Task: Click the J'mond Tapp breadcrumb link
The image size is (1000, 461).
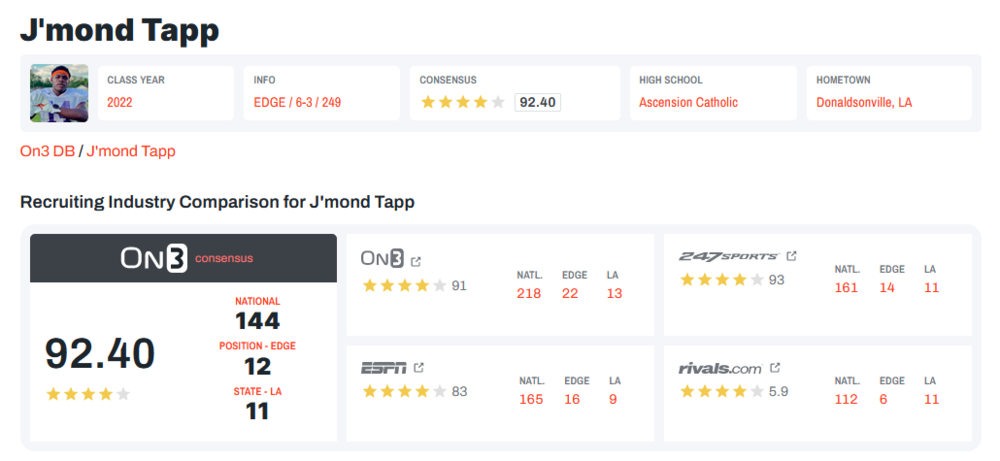Action: click(131, 151)
